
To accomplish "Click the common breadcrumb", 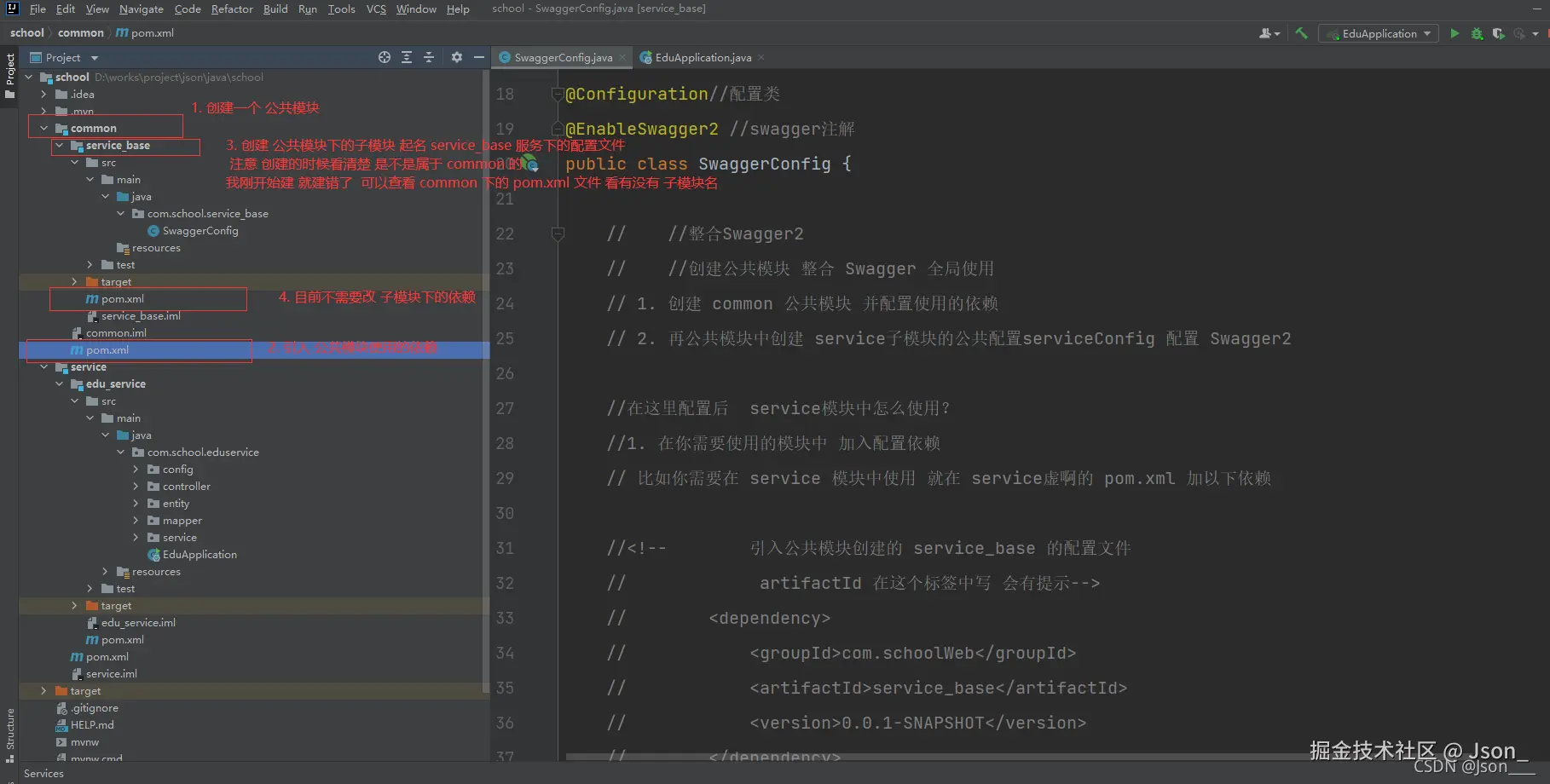I will [x=81, y=33].
